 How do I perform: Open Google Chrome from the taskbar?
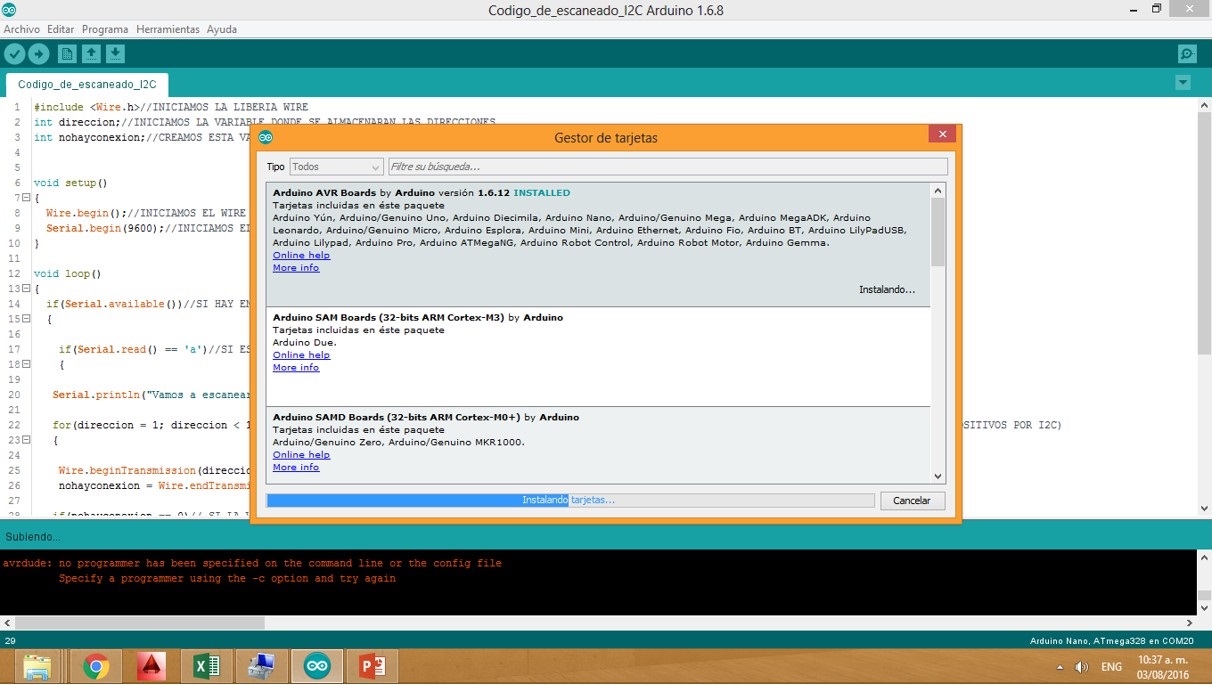[96, 666]
